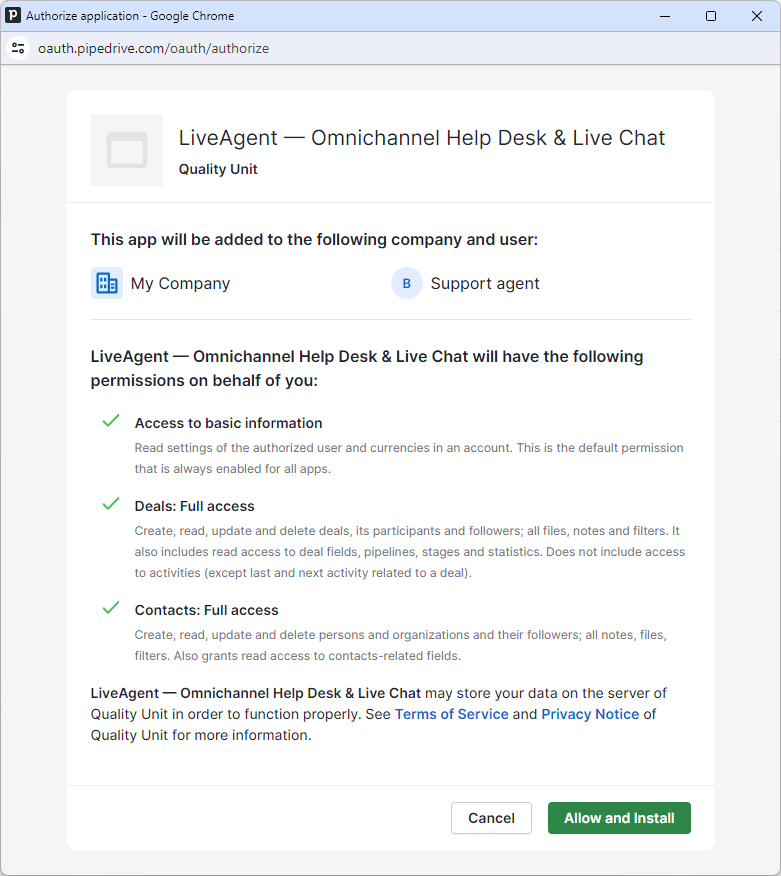Click the Deals: Full access permission title
Screen dimensions: 781x876
[x=195, y=506]
